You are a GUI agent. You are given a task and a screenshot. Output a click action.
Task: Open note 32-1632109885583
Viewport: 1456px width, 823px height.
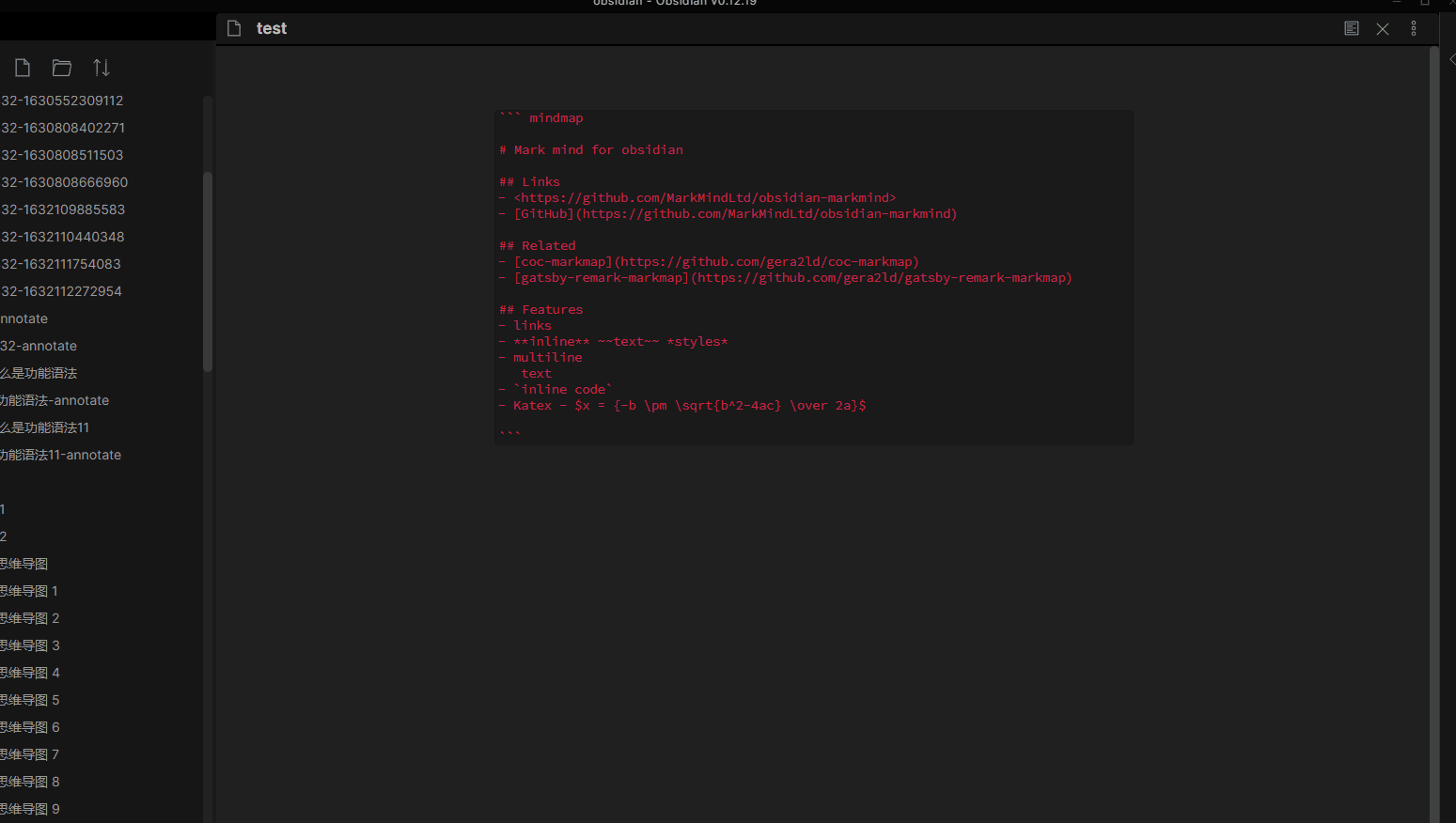(63, 210)
